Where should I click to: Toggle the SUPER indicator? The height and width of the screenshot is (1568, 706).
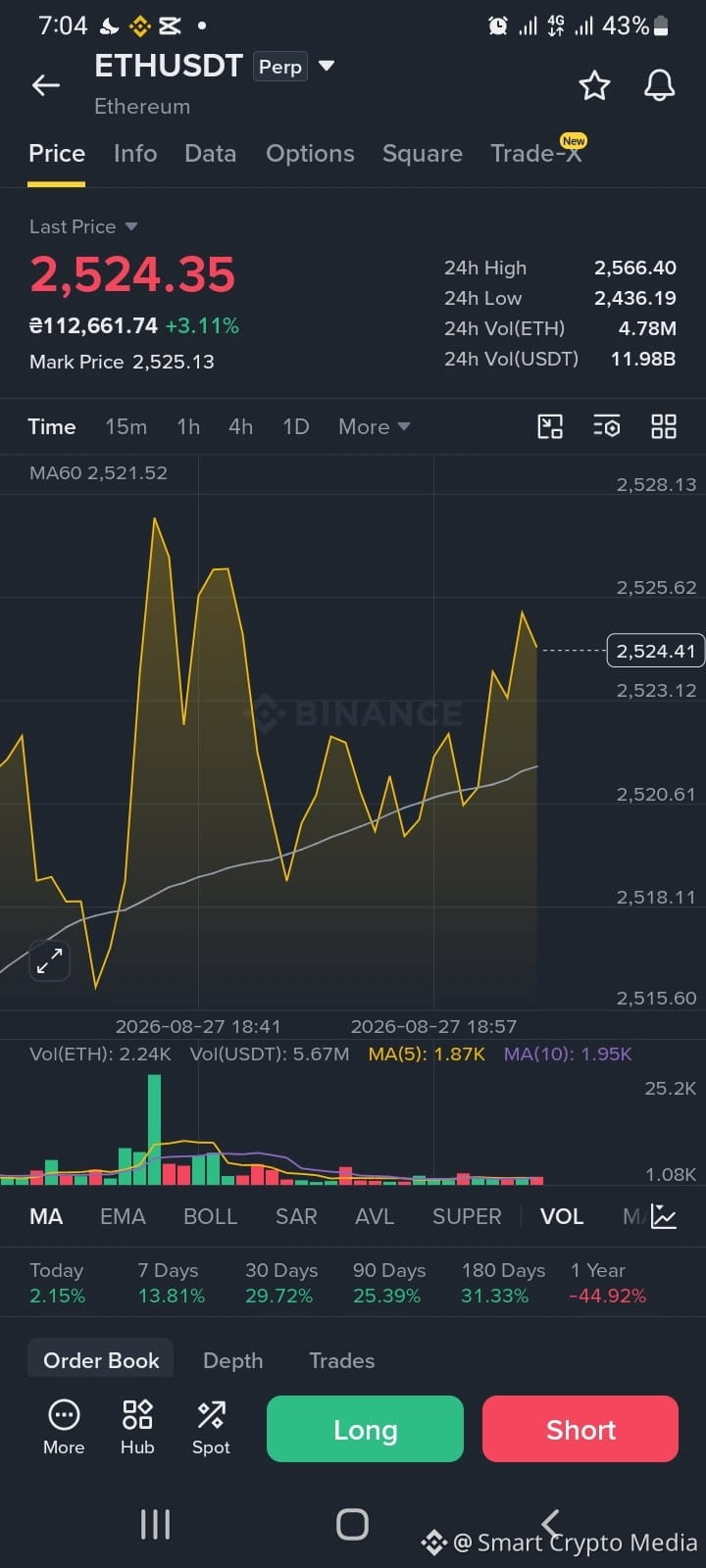467,1216
